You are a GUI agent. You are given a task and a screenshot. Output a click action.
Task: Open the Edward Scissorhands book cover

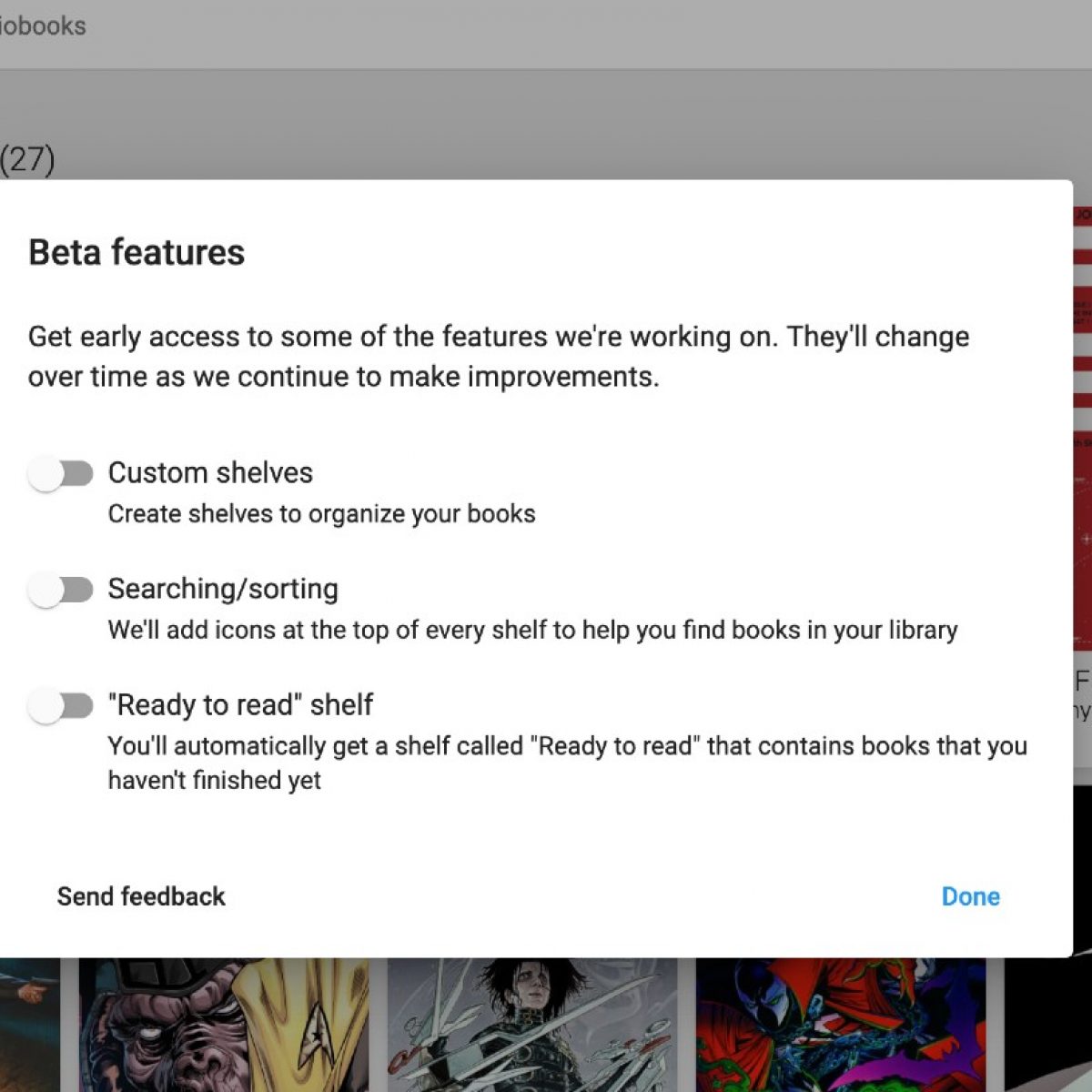coord(531,1024)
